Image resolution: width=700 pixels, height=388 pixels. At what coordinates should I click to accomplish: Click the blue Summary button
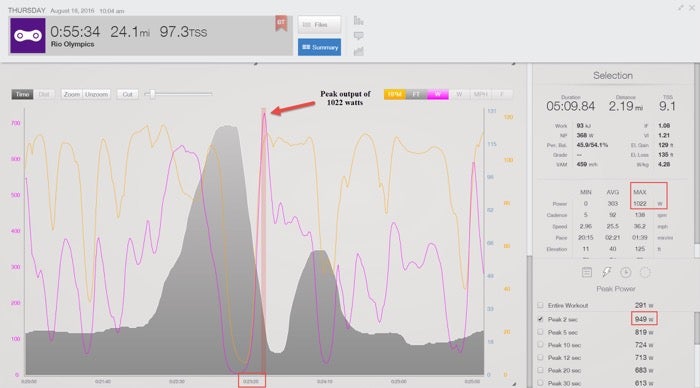[x=319, y=47]
